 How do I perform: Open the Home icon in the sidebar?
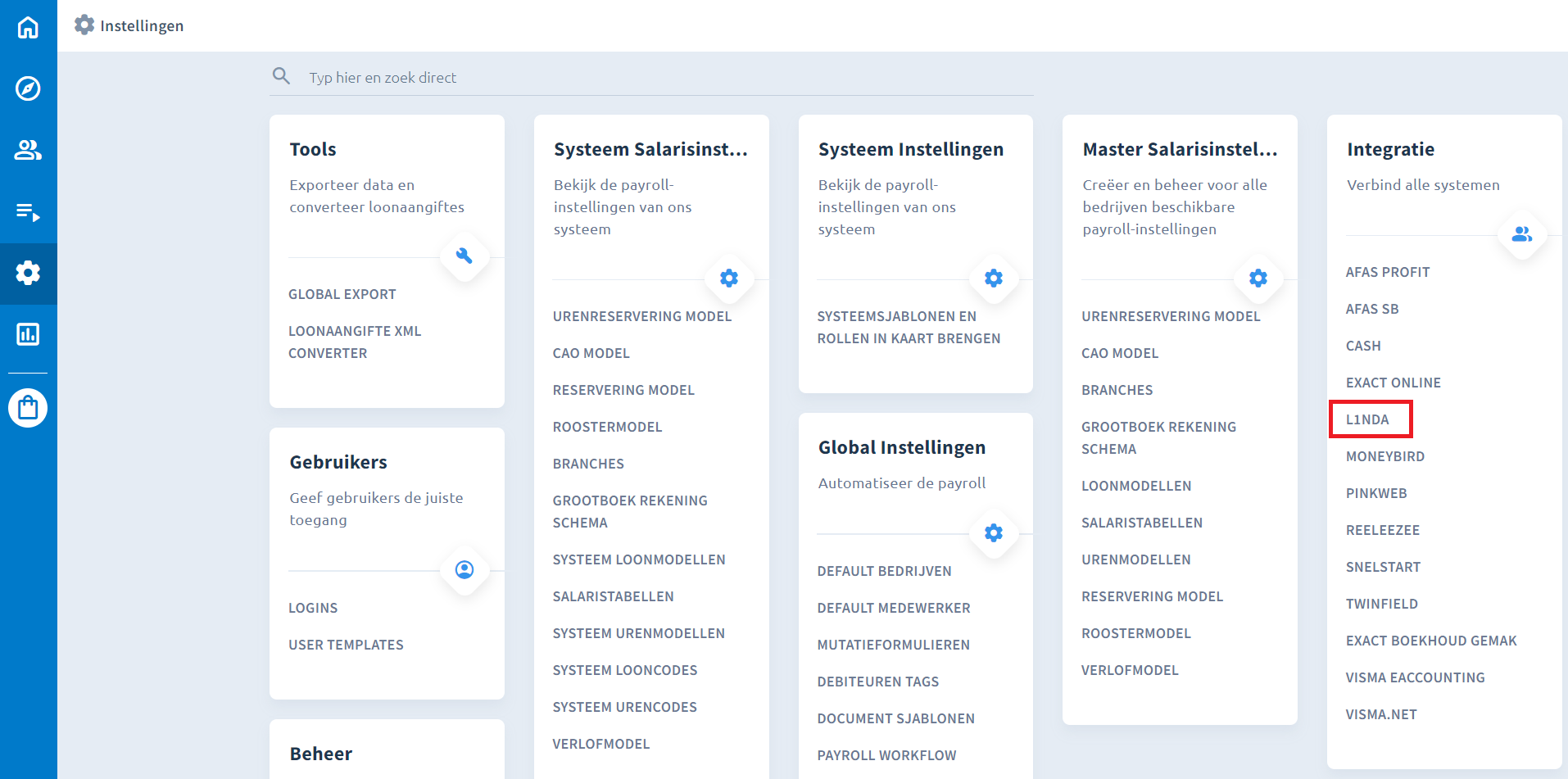tap(28, 27)
